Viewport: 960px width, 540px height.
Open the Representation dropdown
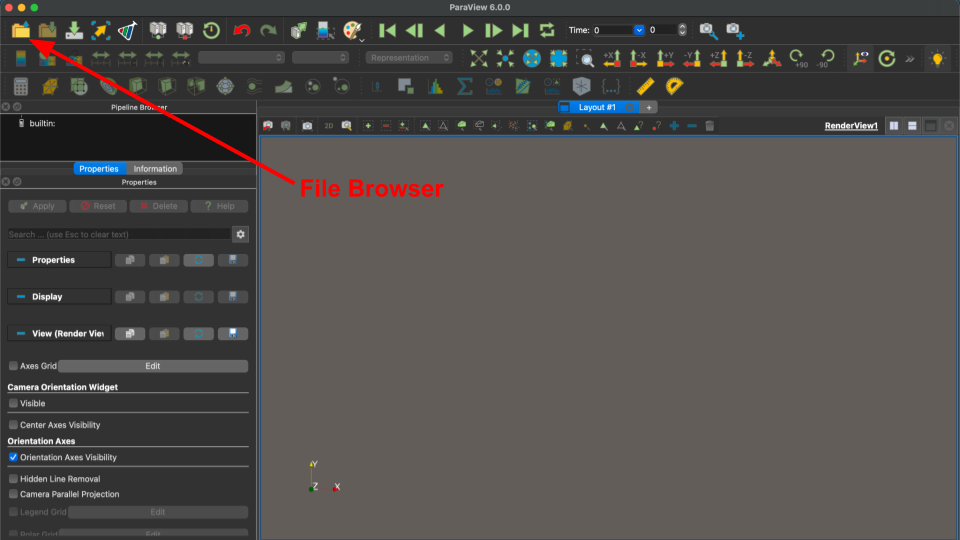(x=409, y=58)
